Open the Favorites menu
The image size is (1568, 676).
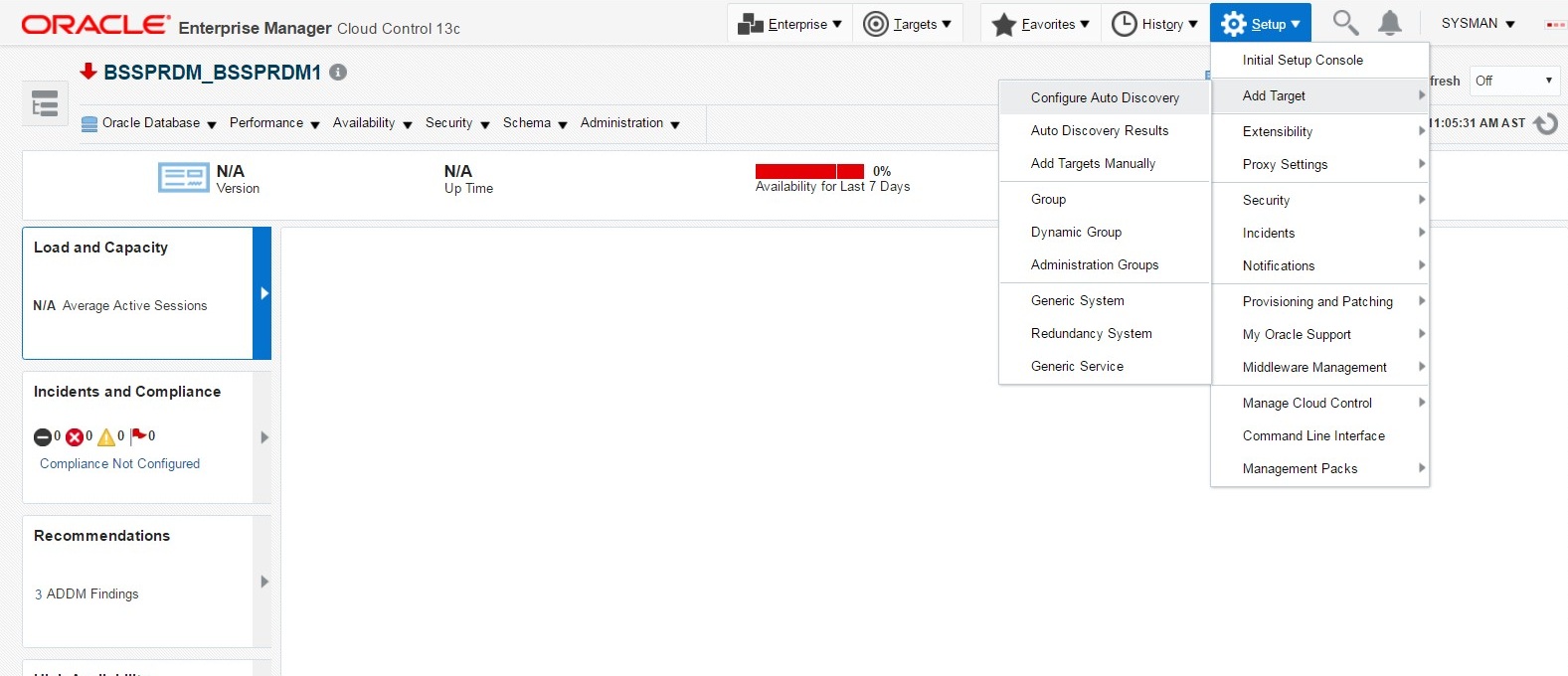[1041, 24]
